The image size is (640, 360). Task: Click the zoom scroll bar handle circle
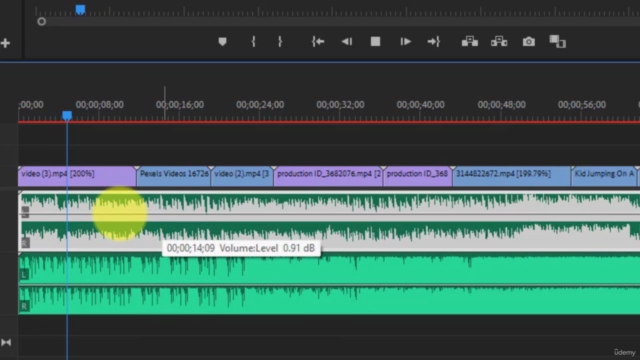[41, 22]
